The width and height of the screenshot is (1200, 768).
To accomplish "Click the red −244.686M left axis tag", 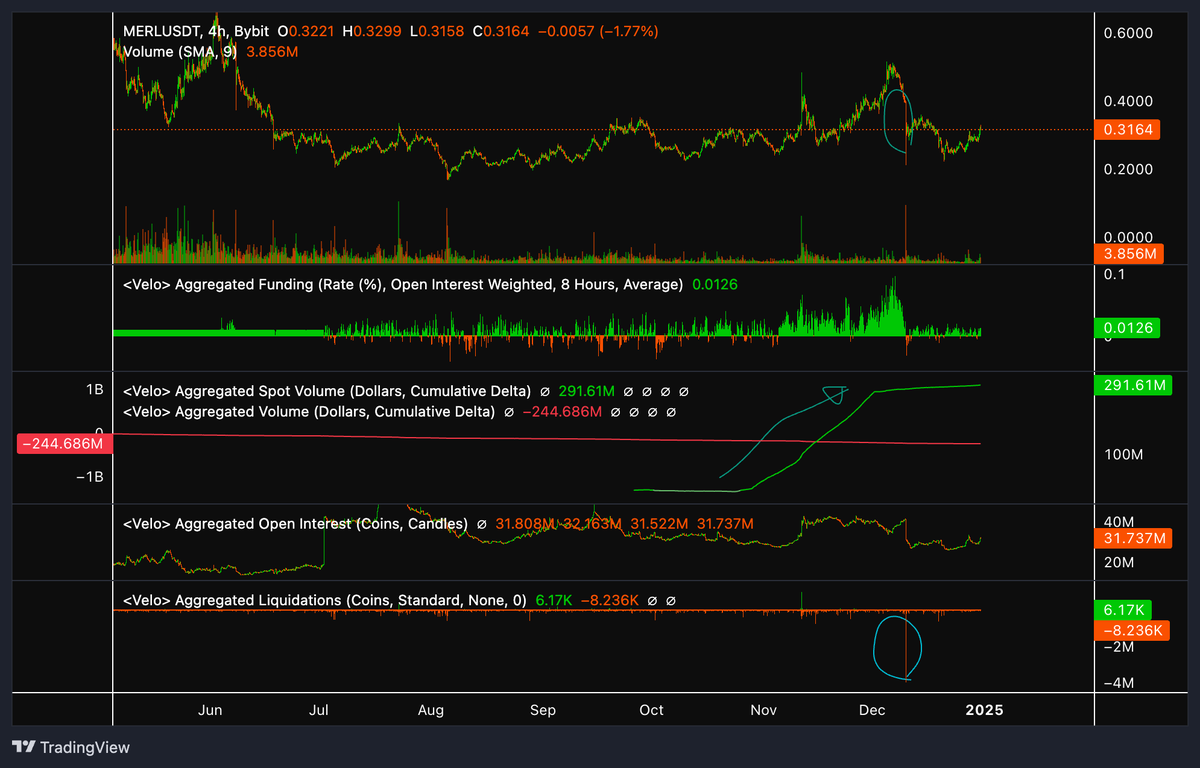I will click(x=64, y=443).
